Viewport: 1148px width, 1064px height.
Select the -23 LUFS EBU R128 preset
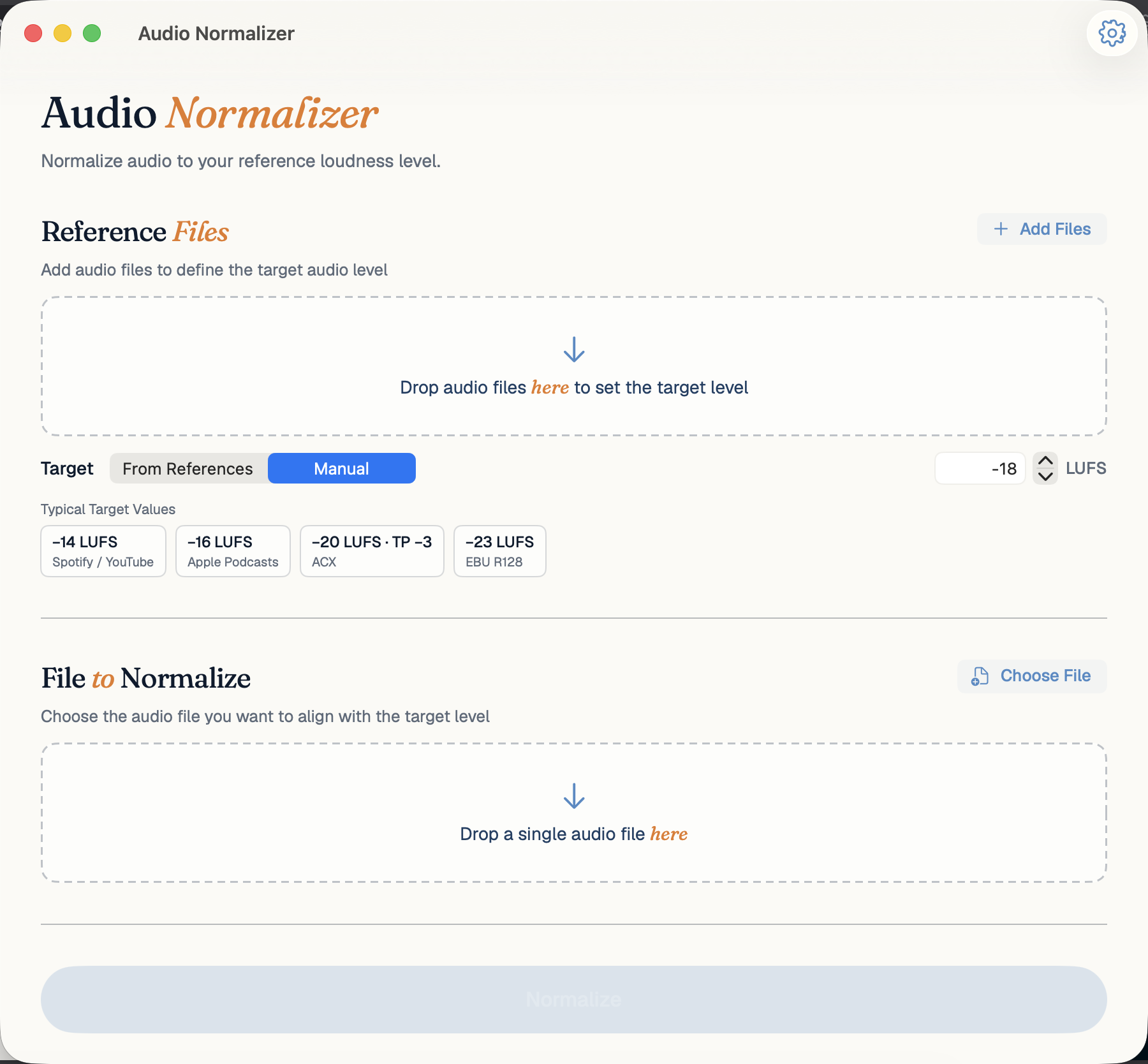(500, 551)
